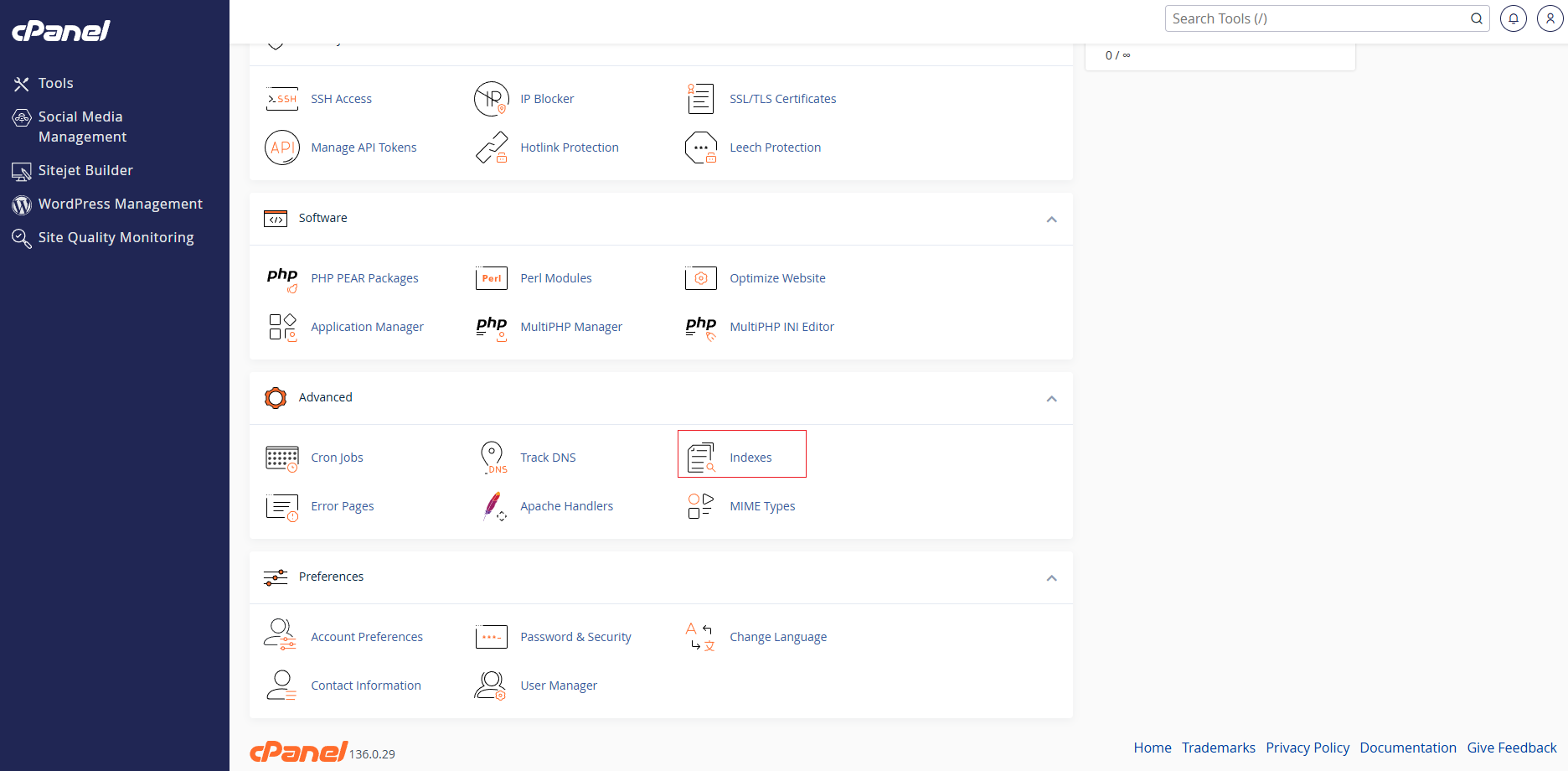Open the Optimize Website link
Screen dimensions: 1568x771
coord(777,278)
